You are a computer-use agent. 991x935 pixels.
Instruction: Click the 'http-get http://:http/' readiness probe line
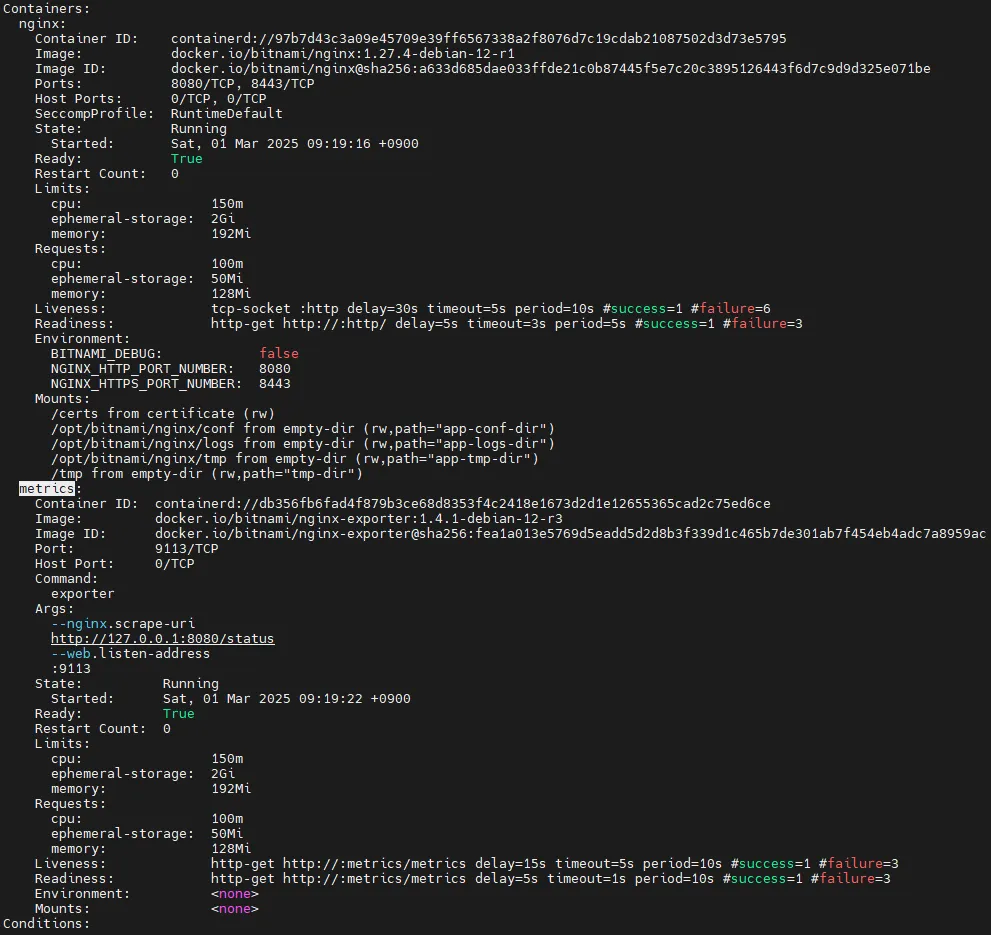(506, 324)
